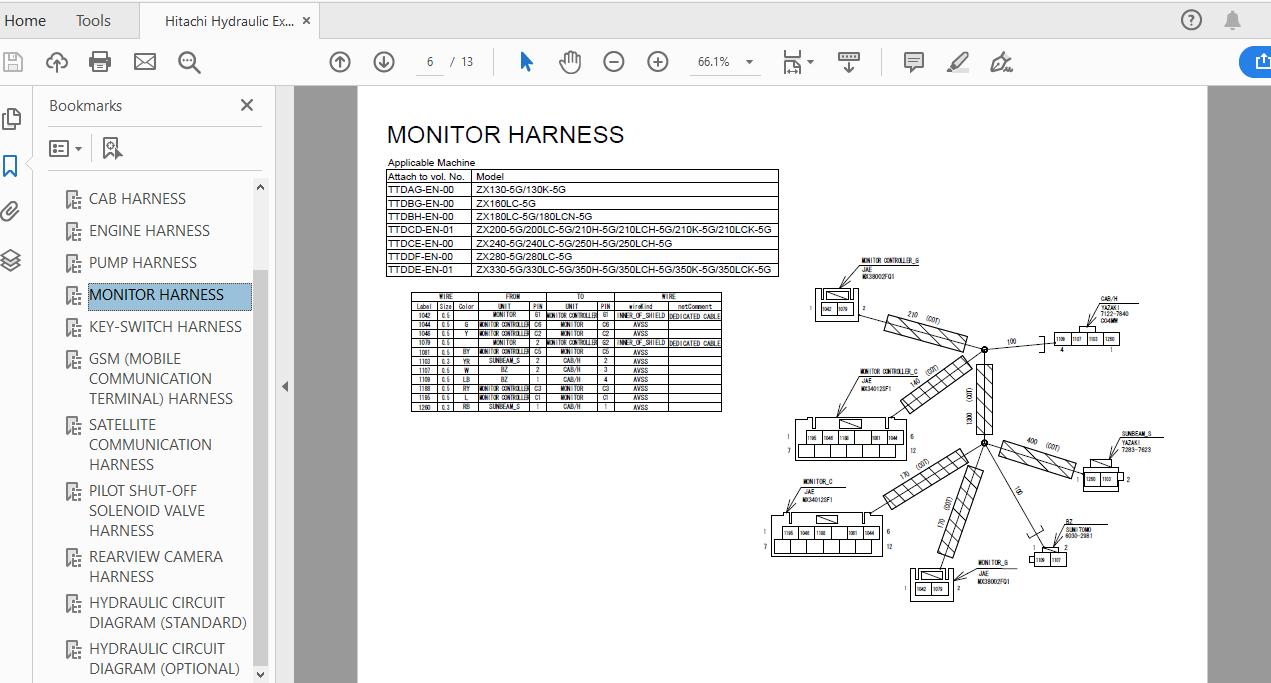
Task: Click the Save file icon
Action: [x=13, y=62]
